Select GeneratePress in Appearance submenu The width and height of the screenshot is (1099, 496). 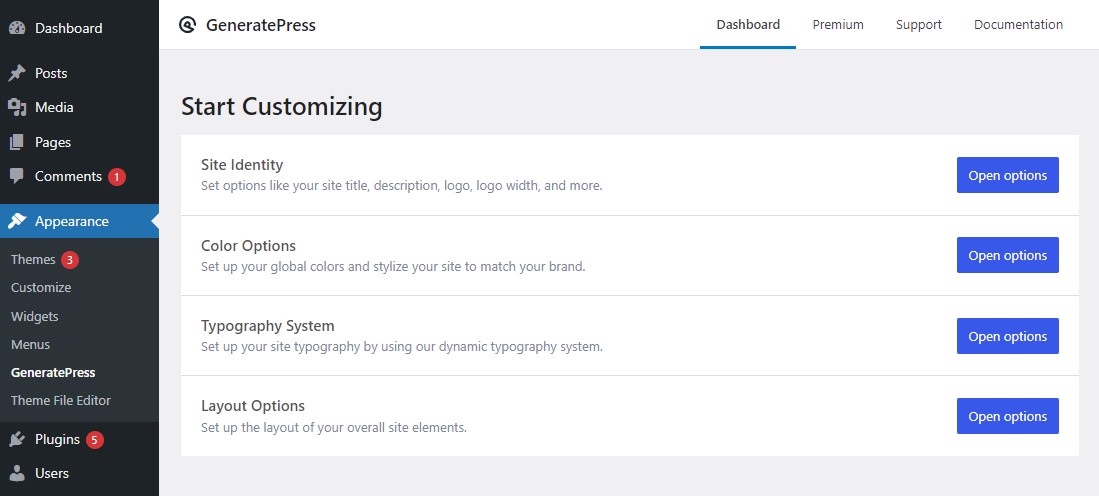pyautogui.click(x=53, y=373)
